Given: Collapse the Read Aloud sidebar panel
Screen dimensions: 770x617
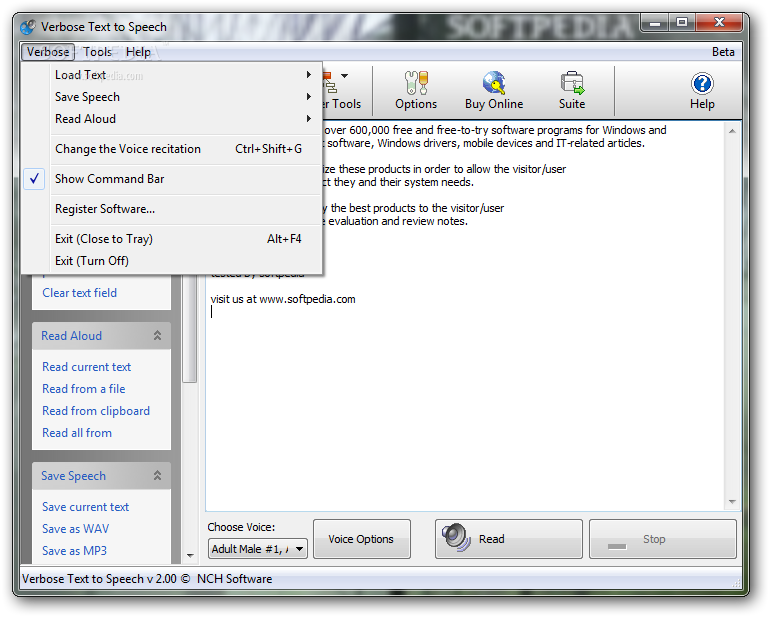Looking at the screenshot, I should tap(157, 336).
